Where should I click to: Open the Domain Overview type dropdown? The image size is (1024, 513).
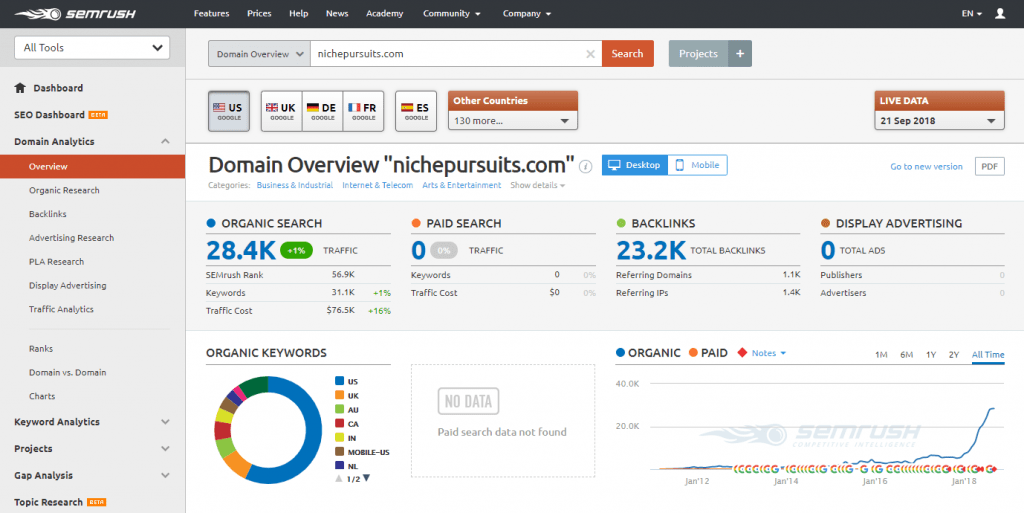[x=259, y=54]
